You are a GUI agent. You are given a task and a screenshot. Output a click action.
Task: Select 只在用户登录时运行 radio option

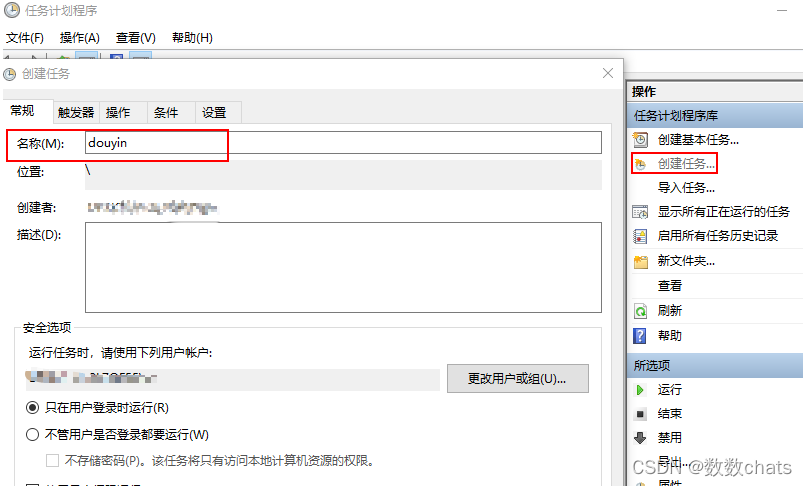click(32, 408)
